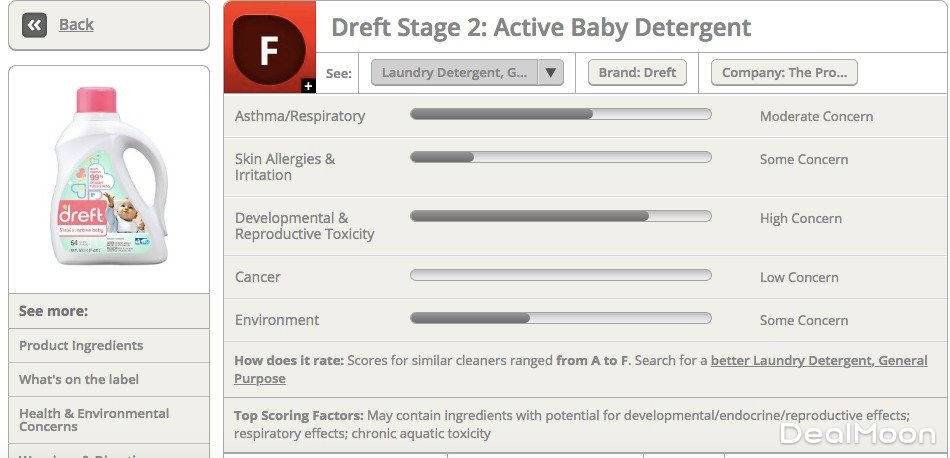Open What's on the label section
Viewport: 950px width, 458px height.
(79, 379)
